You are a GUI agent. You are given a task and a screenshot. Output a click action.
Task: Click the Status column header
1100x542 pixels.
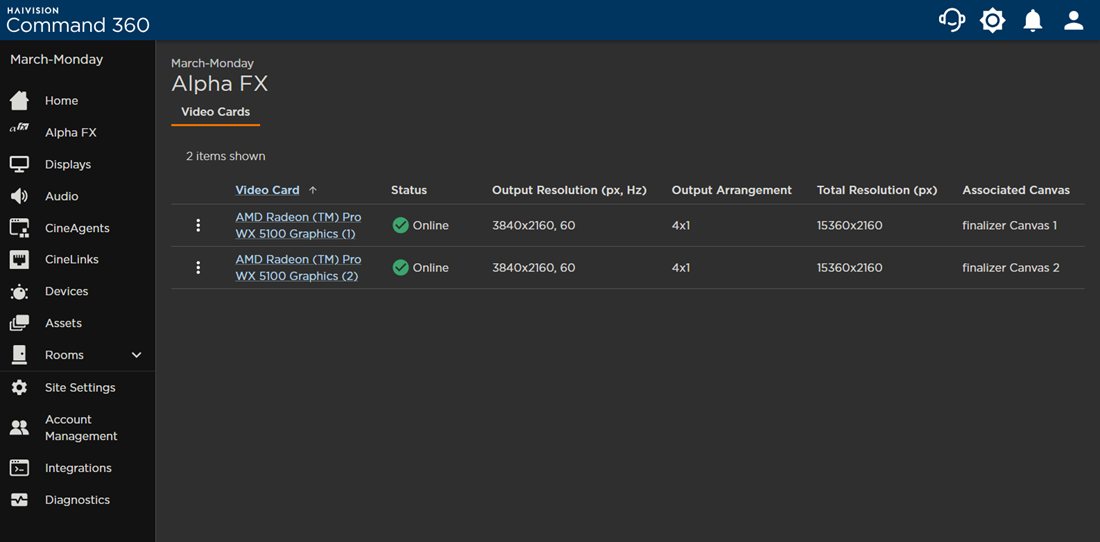[x=409, y=190]
